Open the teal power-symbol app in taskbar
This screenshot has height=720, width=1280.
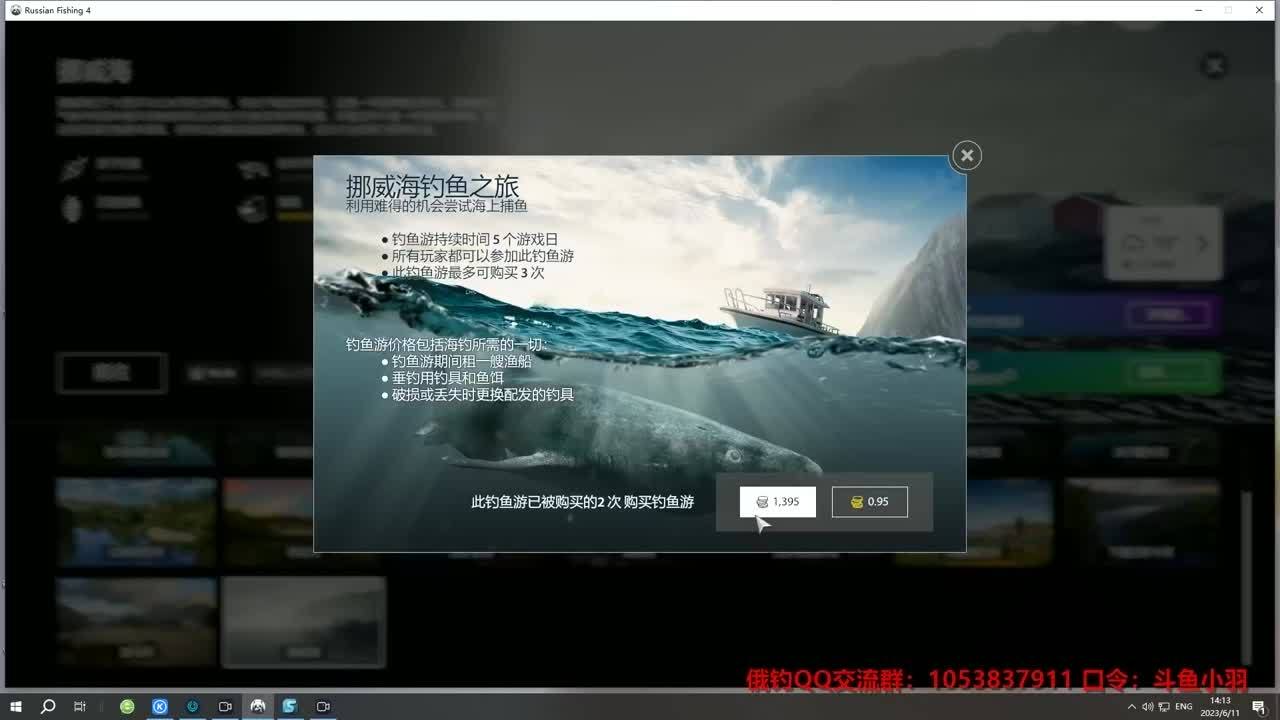192,706
